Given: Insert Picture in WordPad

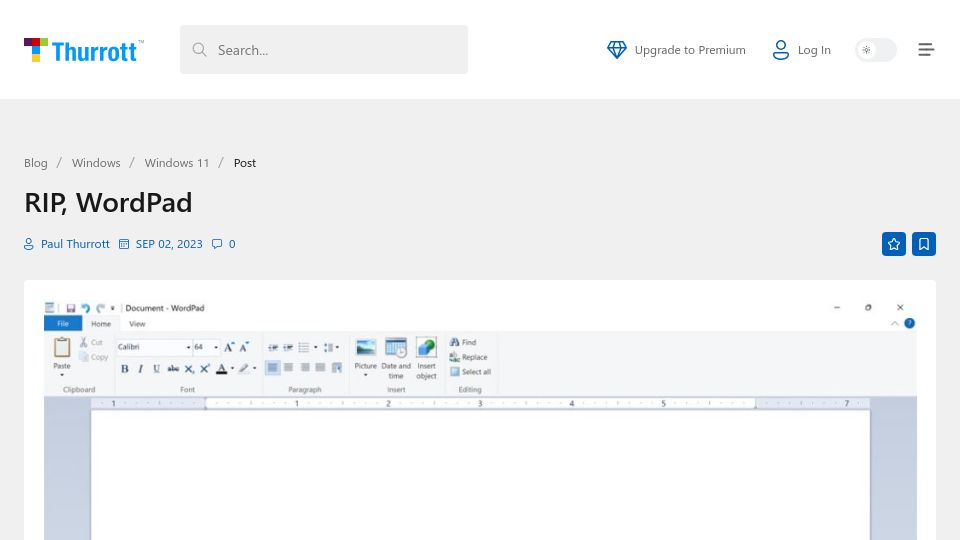Looking at the screenshot, I should tap(366, 358).
